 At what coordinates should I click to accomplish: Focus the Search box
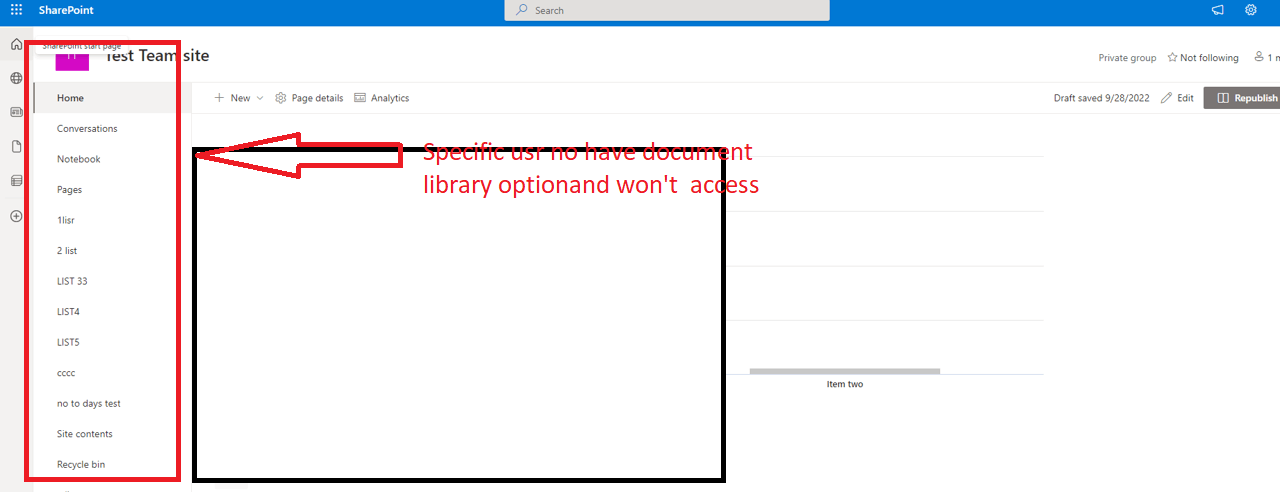(x=667, y=10)
